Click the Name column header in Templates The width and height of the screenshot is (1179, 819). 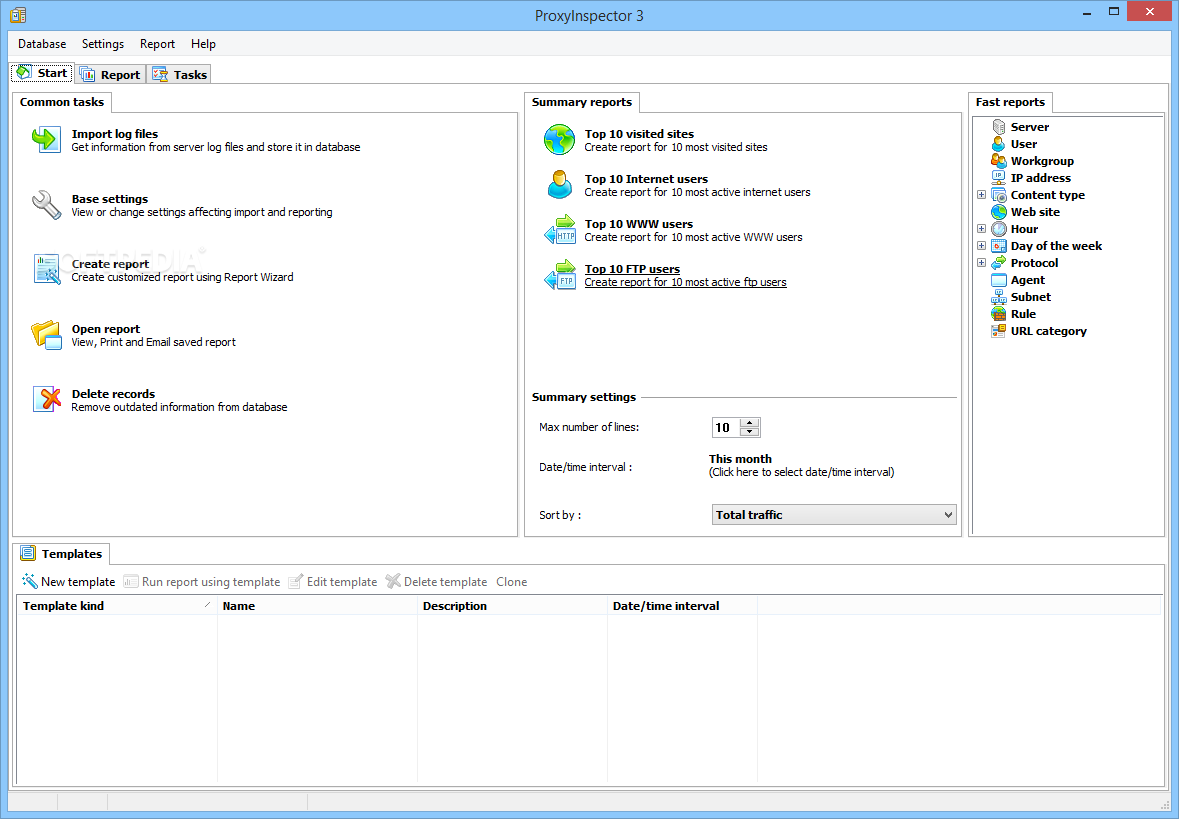point(317,605)
